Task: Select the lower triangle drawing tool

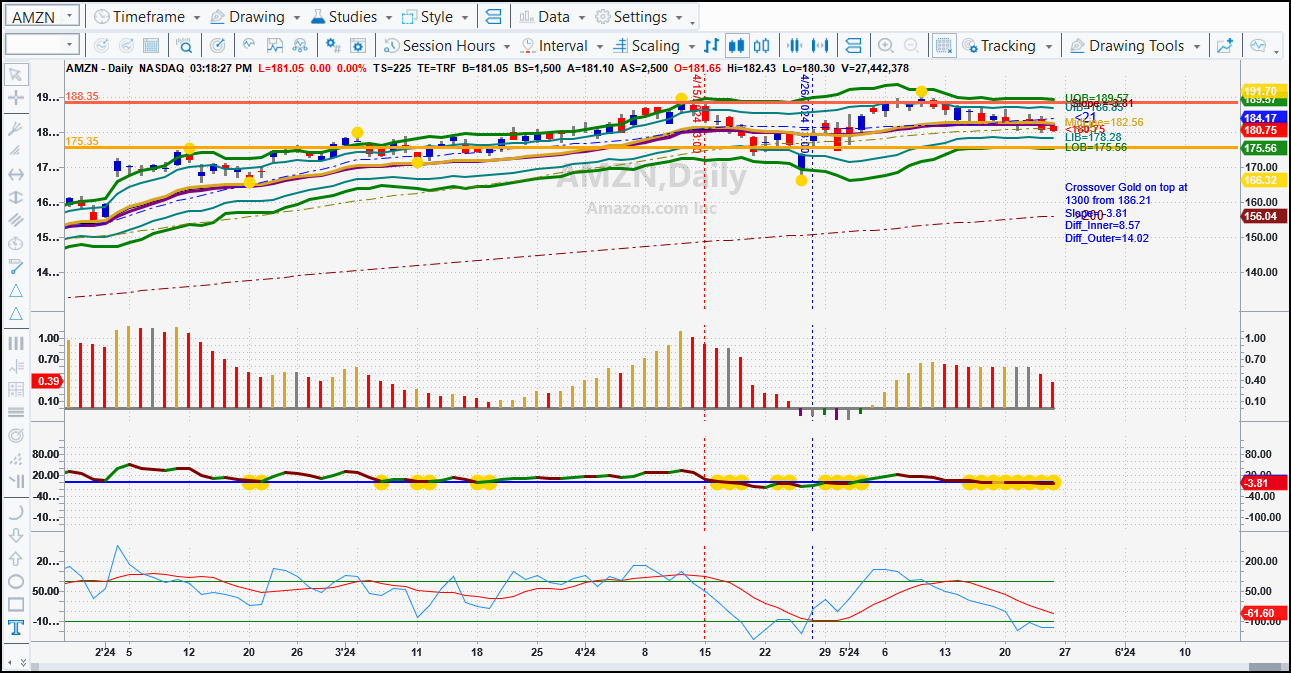Action: click(16, 314)
